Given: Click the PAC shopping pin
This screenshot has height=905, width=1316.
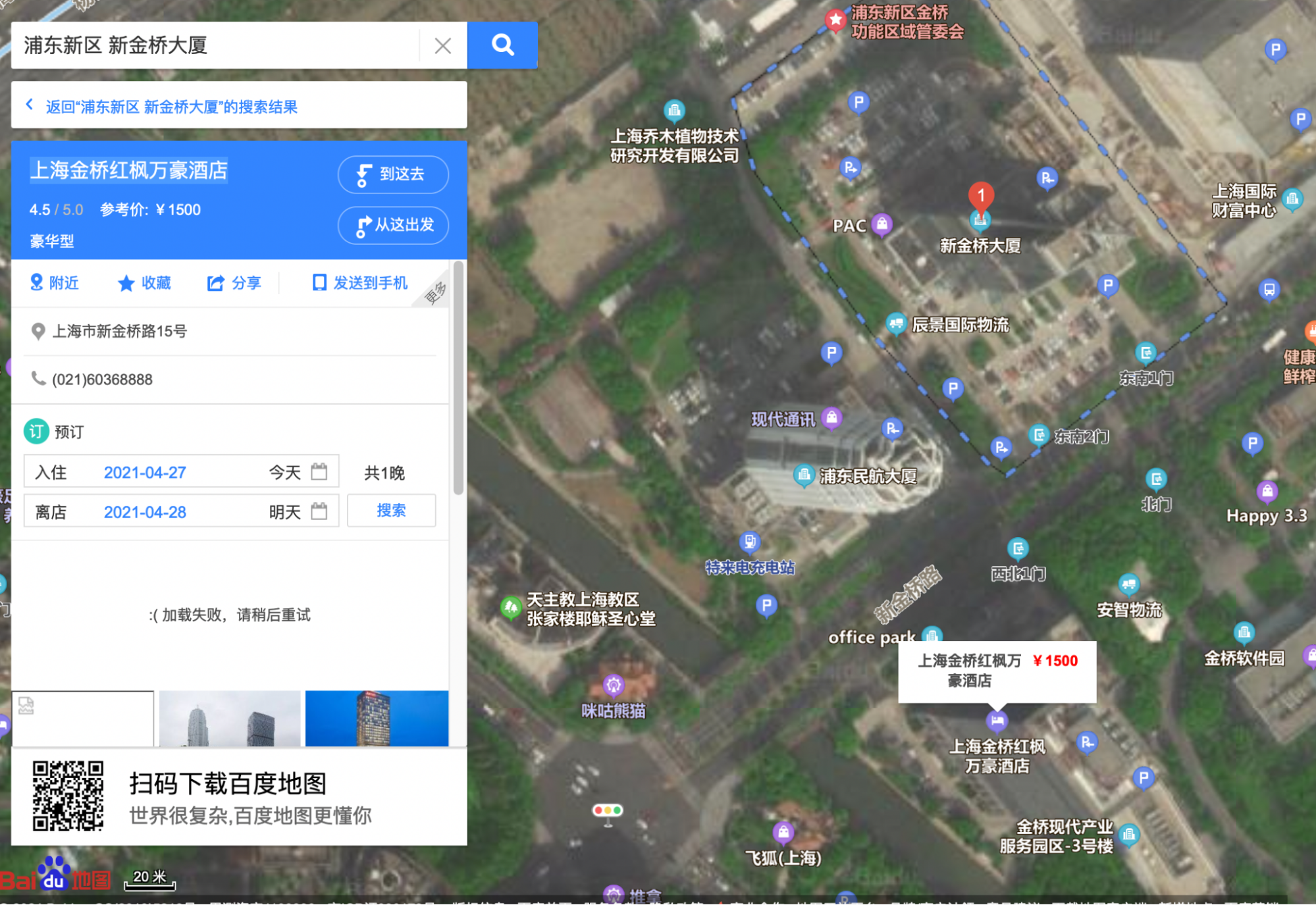Looking at the screenshot, I should pyautogui.click(x=882, y=224).
